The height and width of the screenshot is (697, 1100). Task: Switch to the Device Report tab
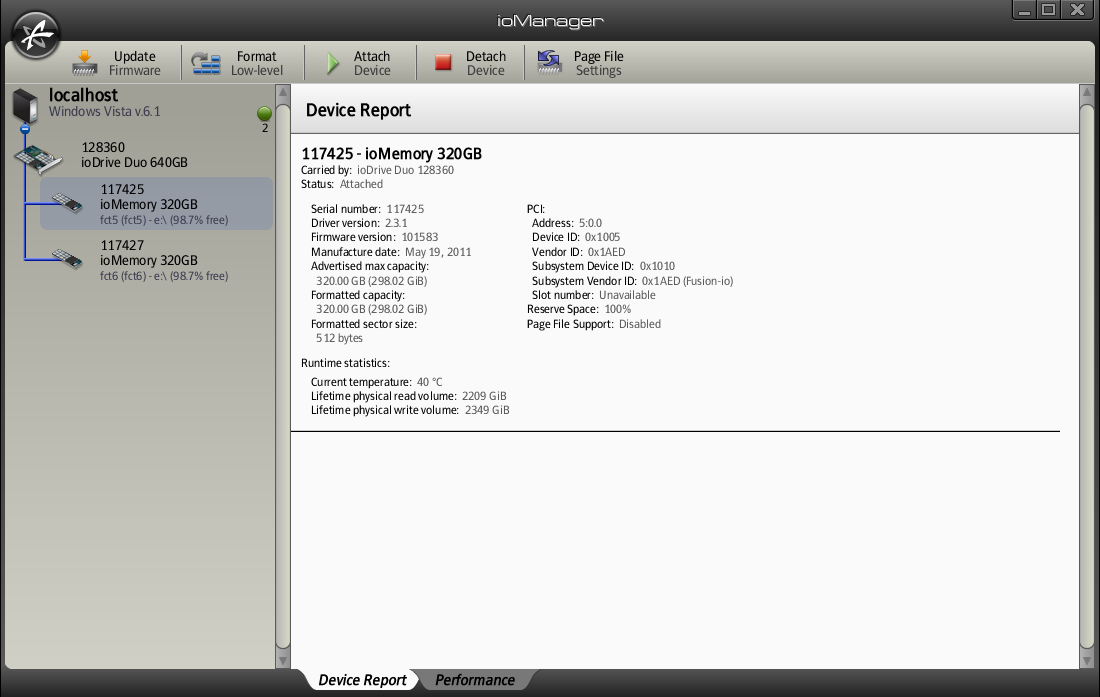362,680
